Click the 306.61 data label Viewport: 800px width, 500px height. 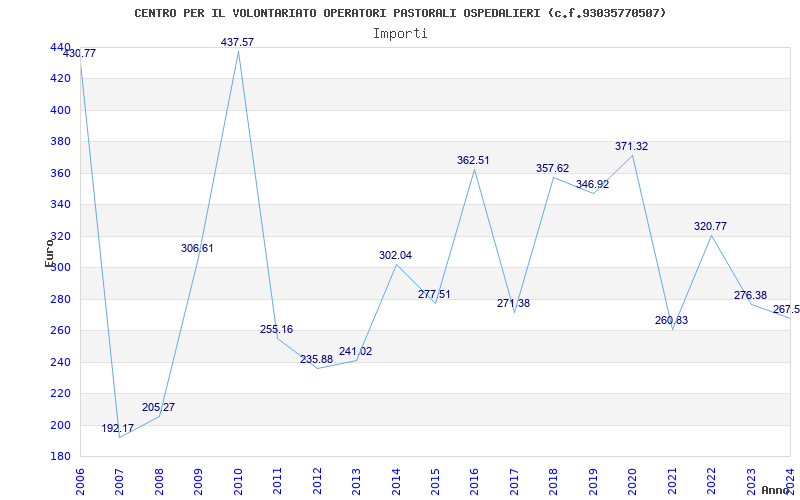click(x=197, y=248)
